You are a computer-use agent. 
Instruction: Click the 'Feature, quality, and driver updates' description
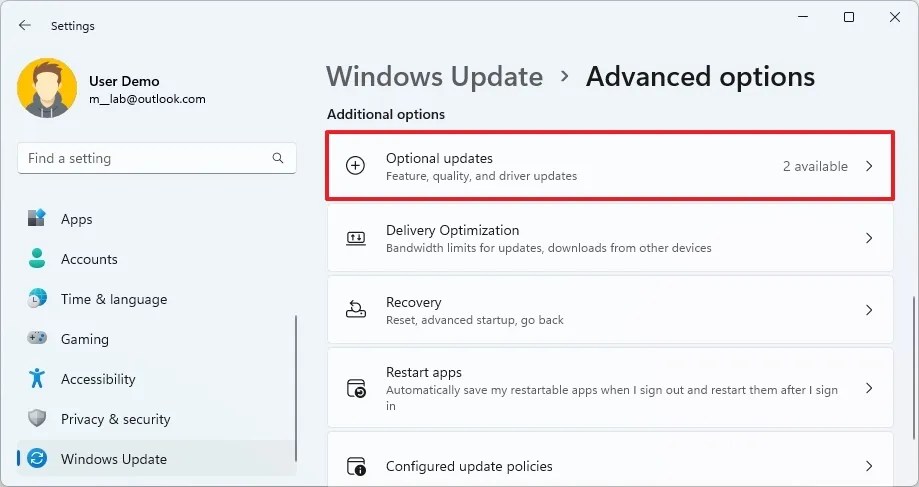(x=481, y=176)
